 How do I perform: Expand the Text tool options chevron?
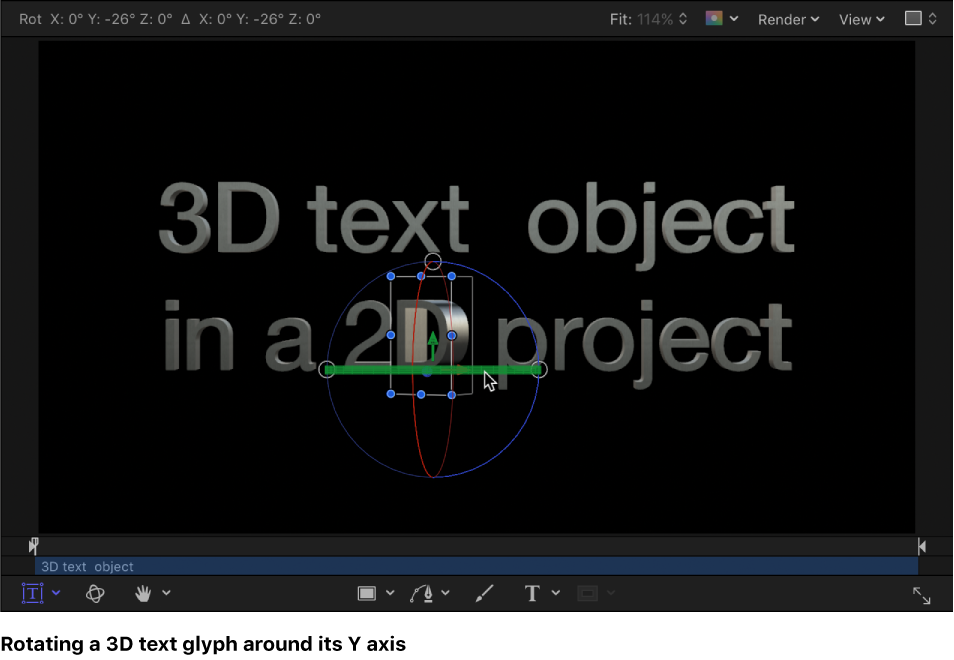[x=556, y=593]
